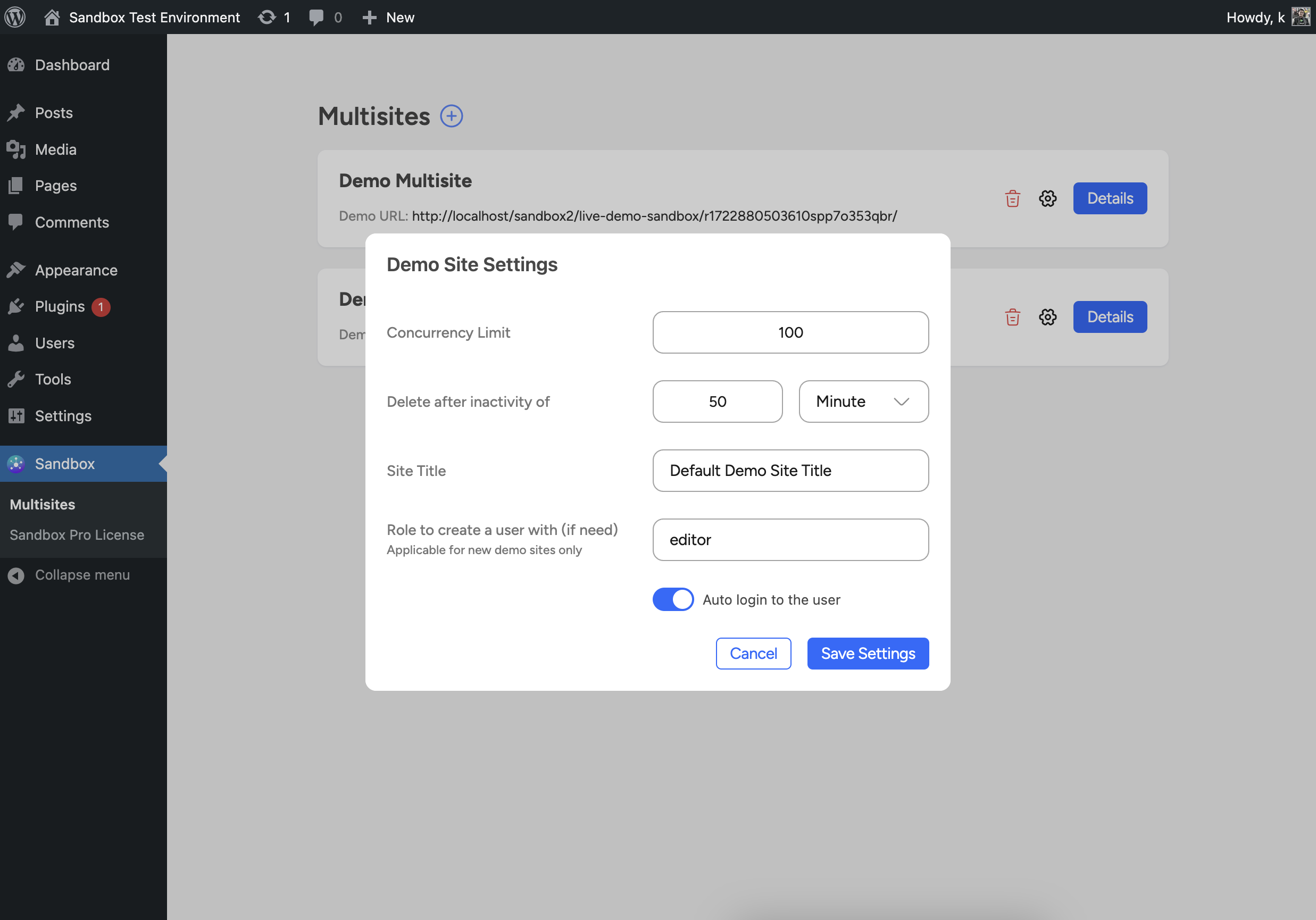
Task: Open Dashboard menu item
Action: (72, 65)
